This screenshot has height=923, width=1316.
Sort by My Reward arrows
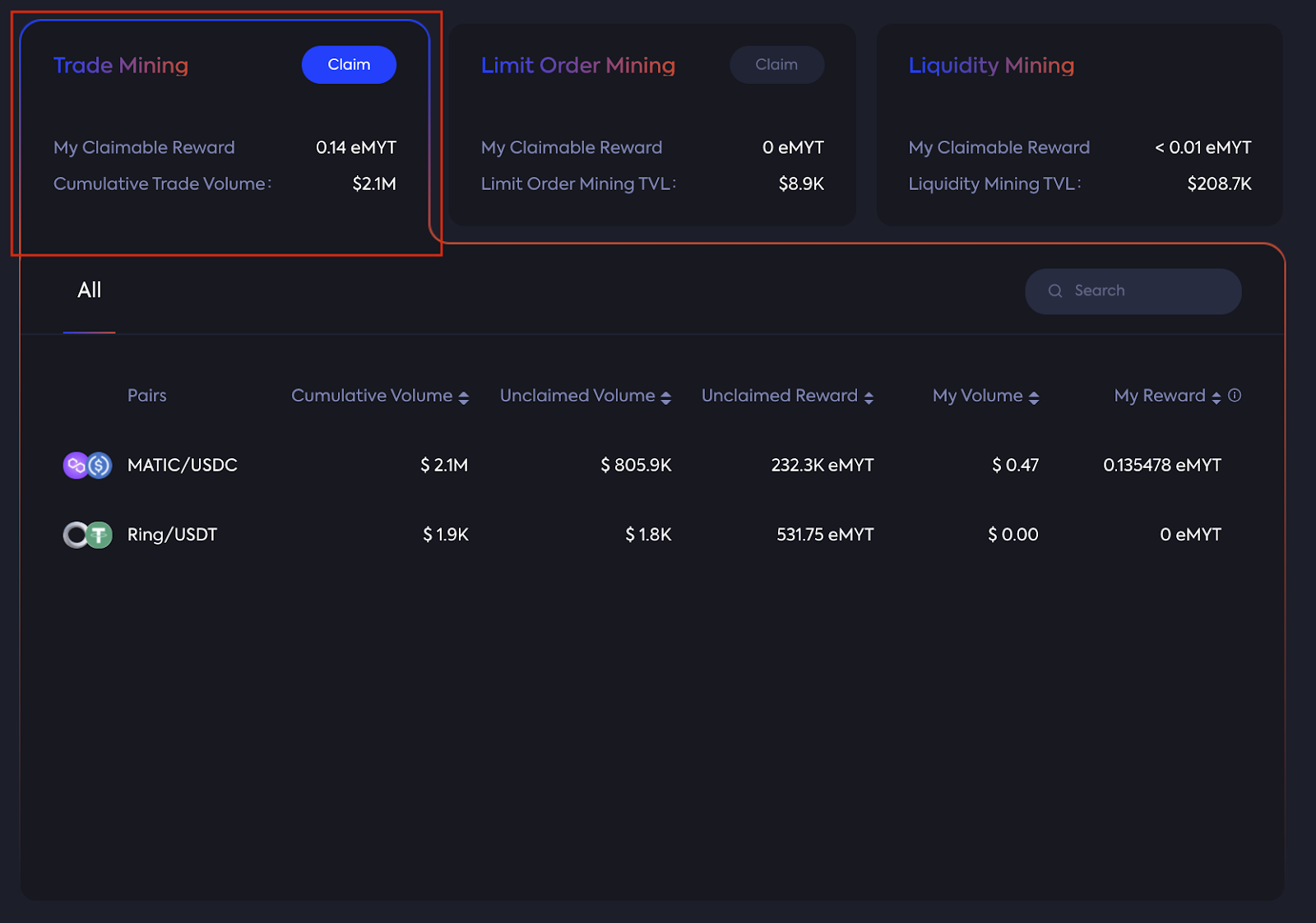pyautogui.click(x=1216, y=397)
